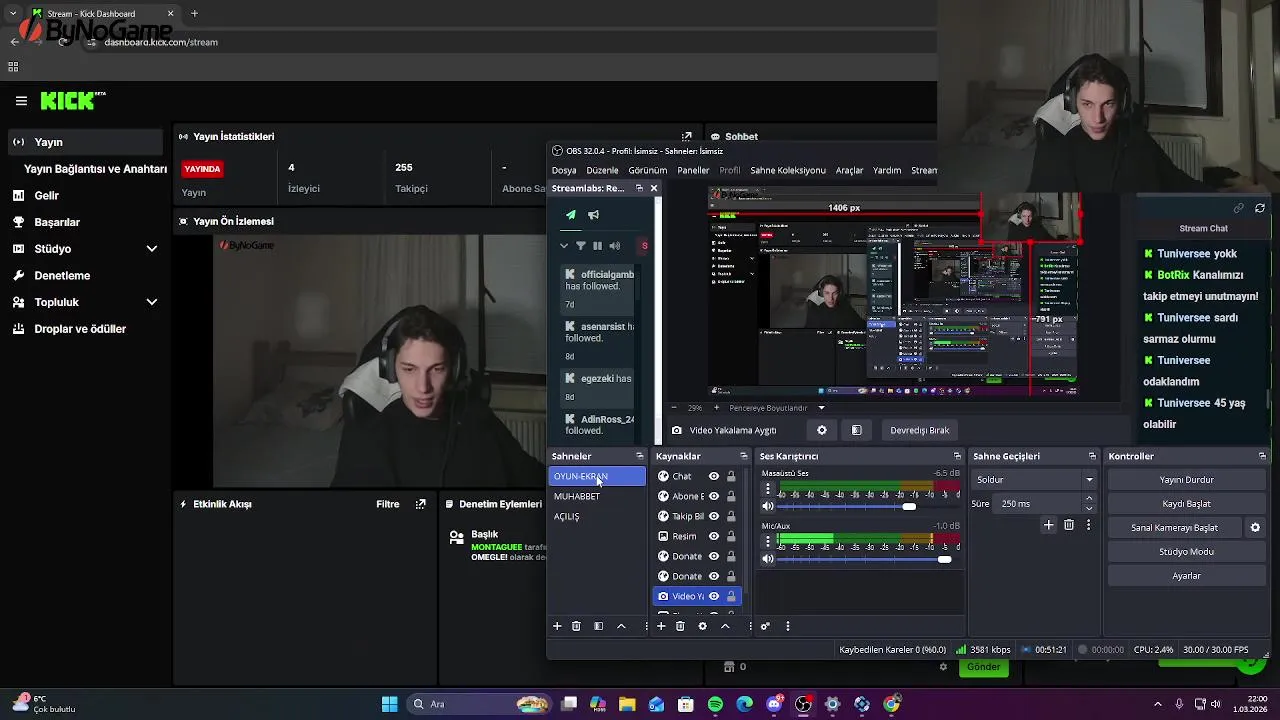This screenshot has width=1280, height=720.
Task: Open advanced audio properties gears icon
Action: pos(765,626)
